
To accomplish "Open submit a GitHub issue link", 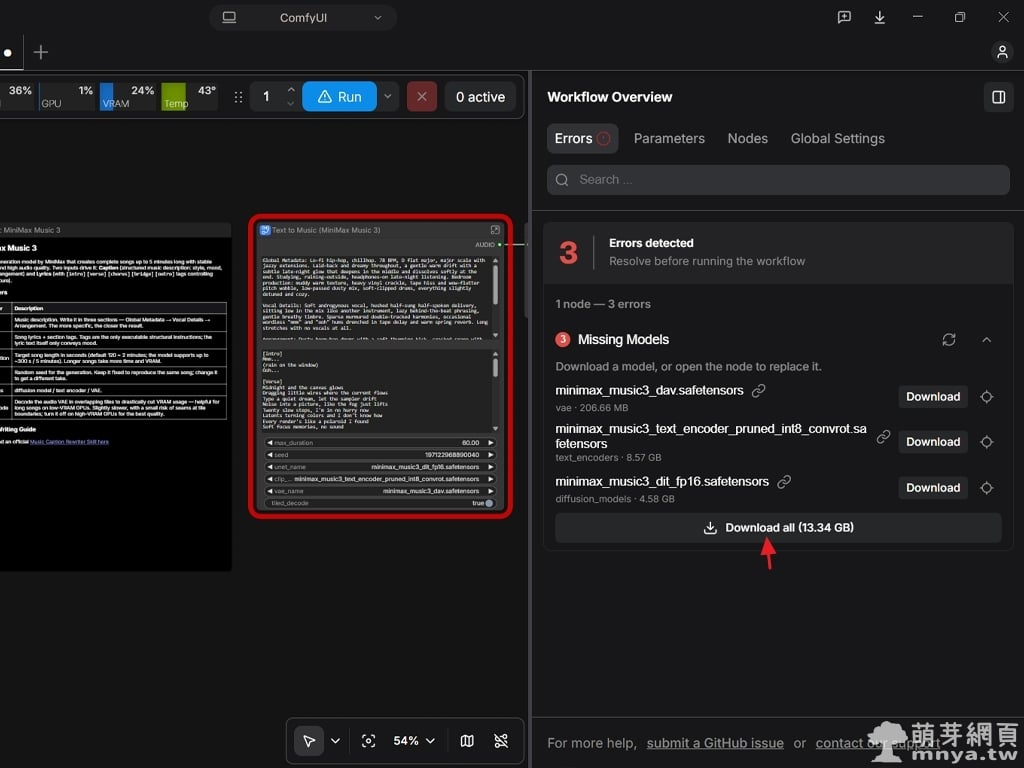I will click(715, 743).
